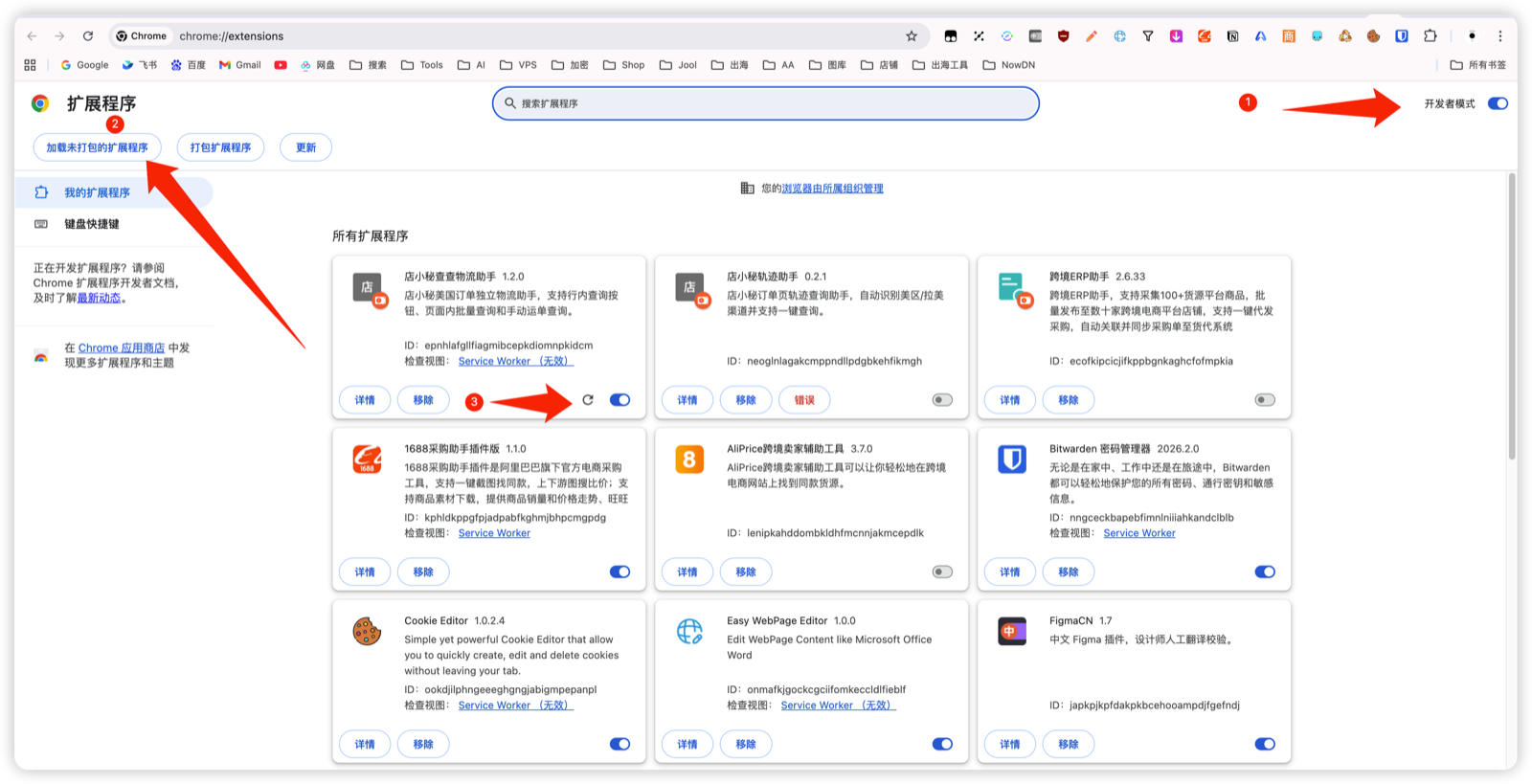Open the 百度 bookmark
Screen dimensions: 1532x784
189,65
